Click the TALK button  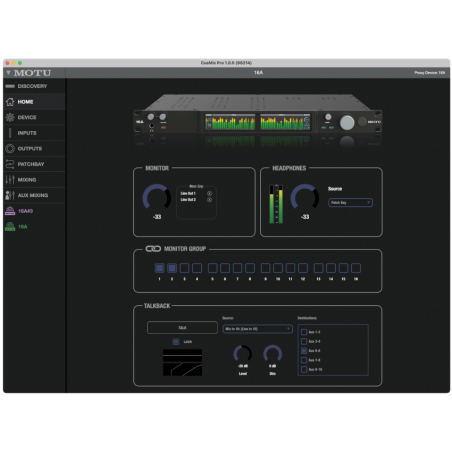(182, 328)
